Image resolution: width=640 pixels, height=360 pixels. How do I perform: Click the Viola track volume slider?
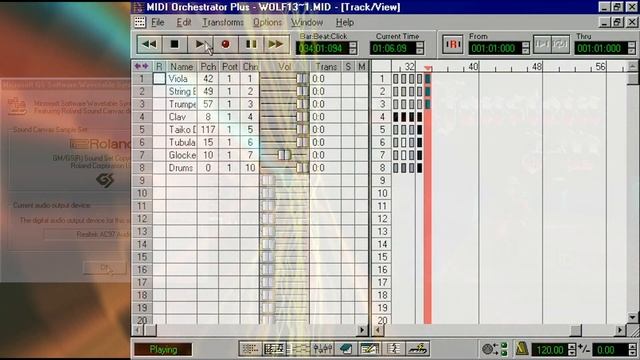pos(302,78)
